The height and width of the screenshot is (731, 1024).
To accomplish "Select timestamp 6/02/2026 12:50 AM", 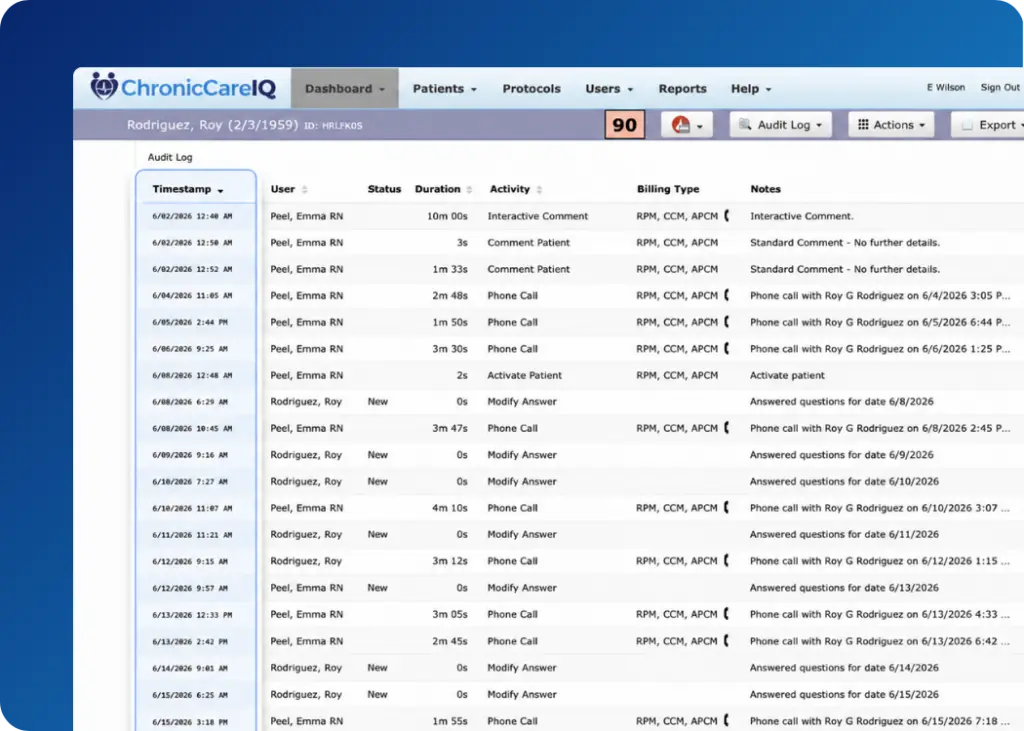I will tap(192, 242).
